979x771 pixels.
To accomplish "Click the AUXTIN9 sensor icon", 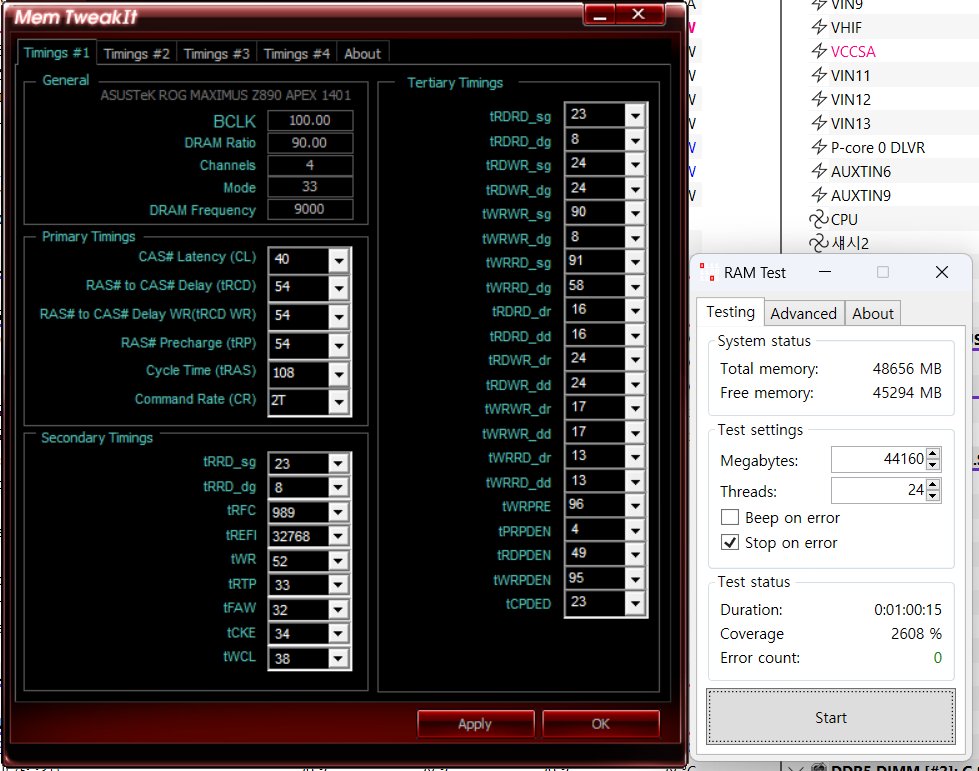I will coord(819,195).
